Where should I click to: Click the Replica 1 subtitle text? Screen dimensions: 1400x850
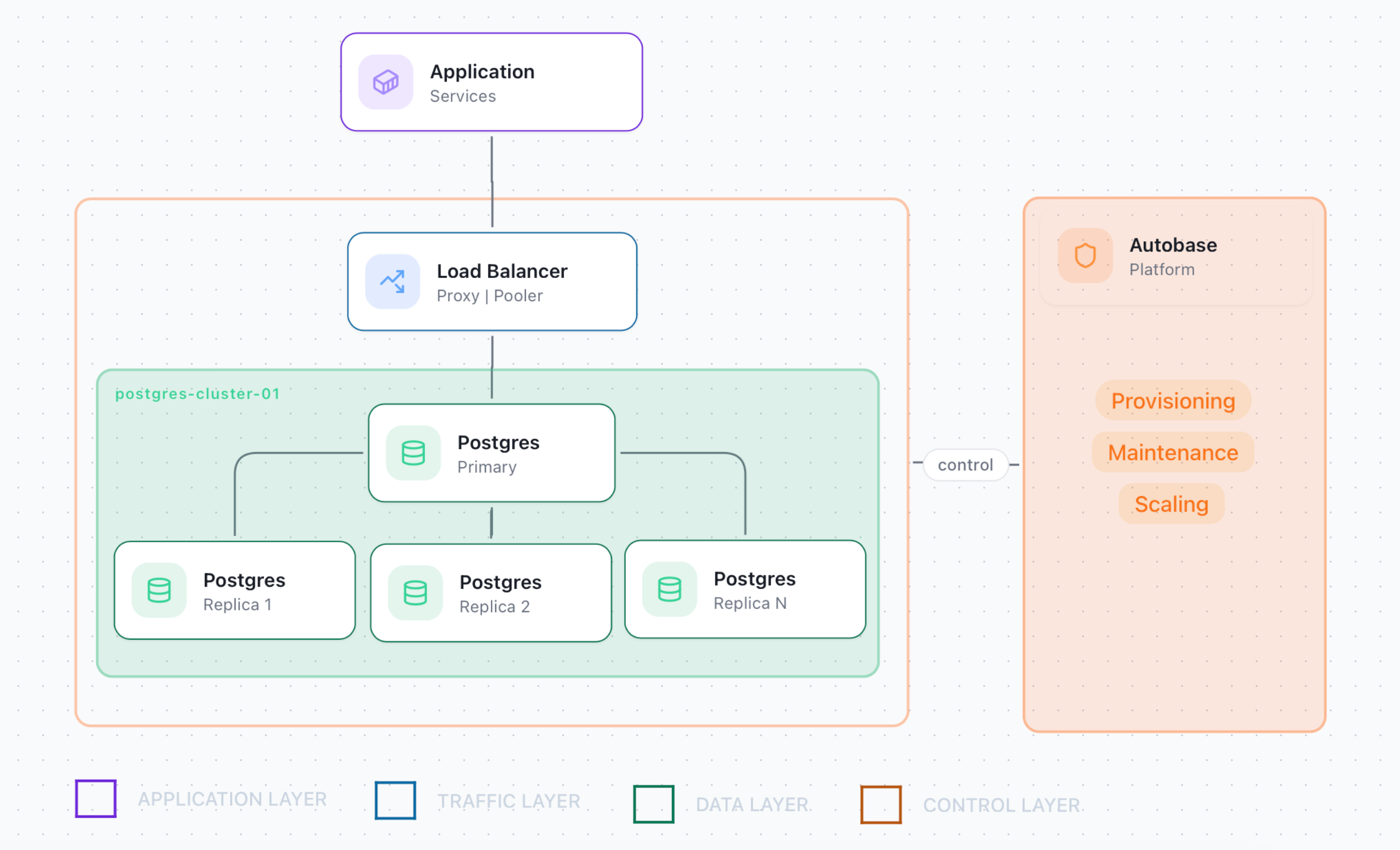237,605
